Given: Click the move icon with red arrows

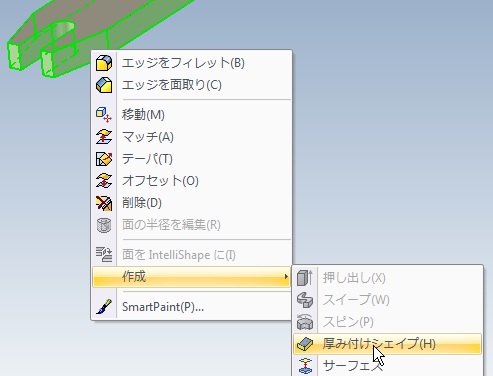Looking at the screenshot, I should point(104,115).
